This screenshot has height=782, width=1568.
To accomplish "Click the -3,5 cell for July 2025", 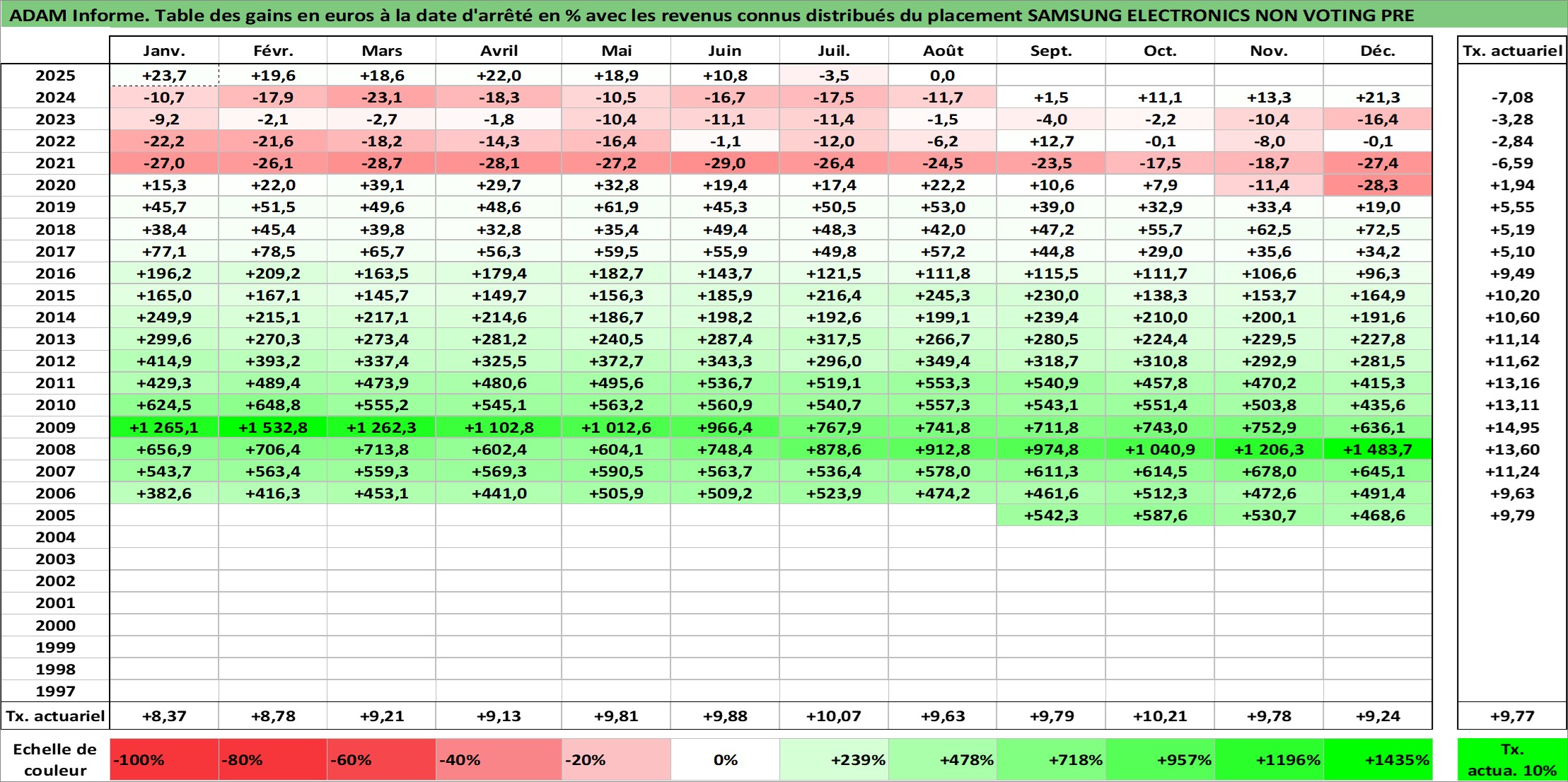I will tap(834, 76).
